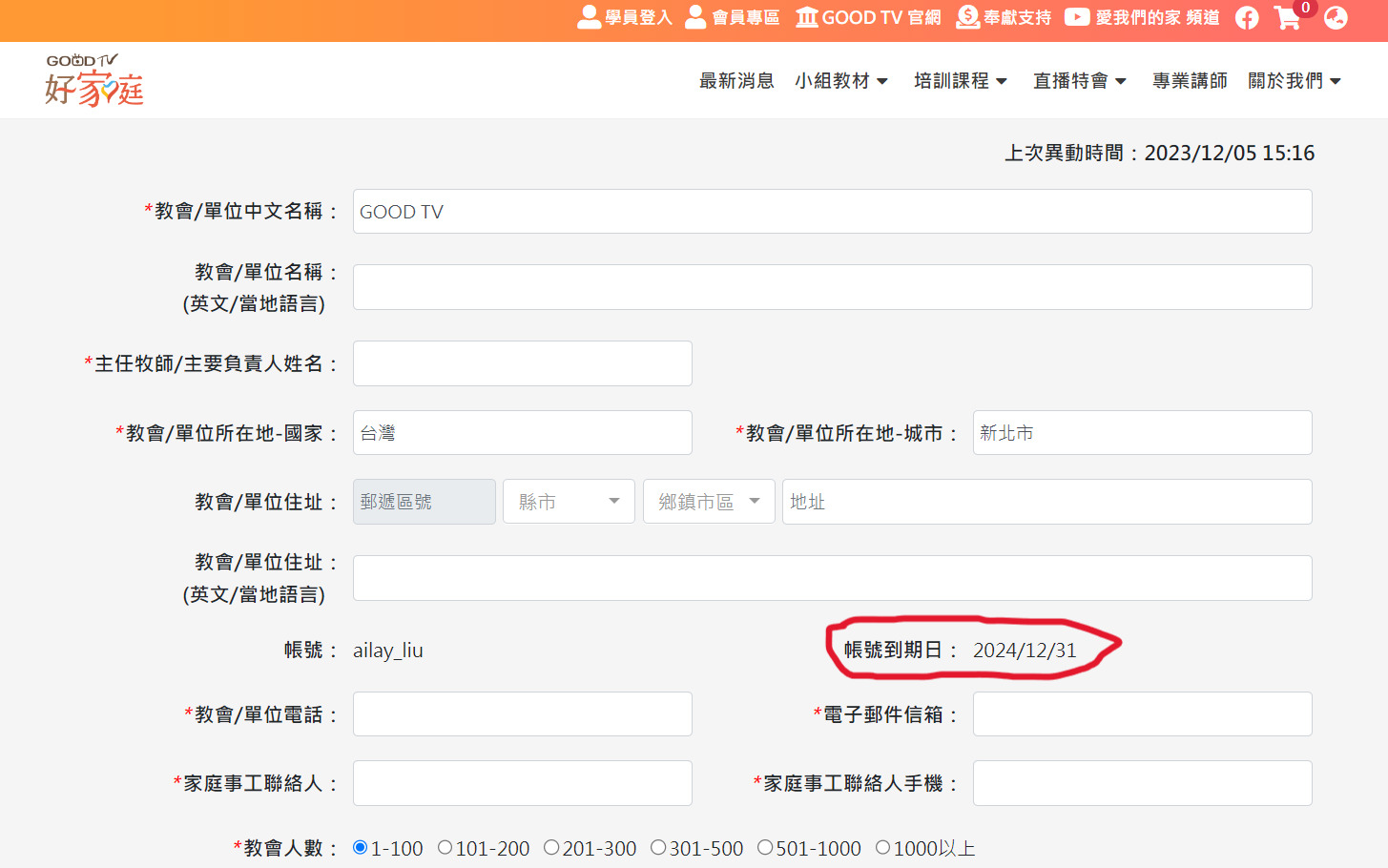Click the 會員專區 person icon

coord(696,17)
